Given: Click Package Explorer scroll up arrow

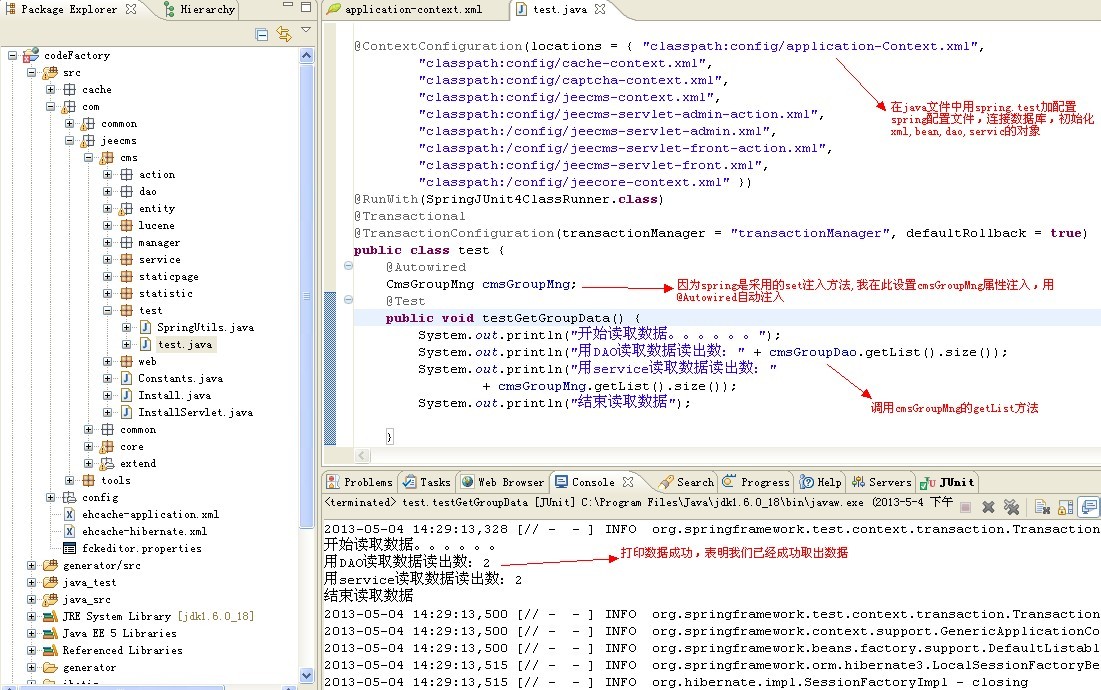Looking at the screenshot, I should coord(307,55).
